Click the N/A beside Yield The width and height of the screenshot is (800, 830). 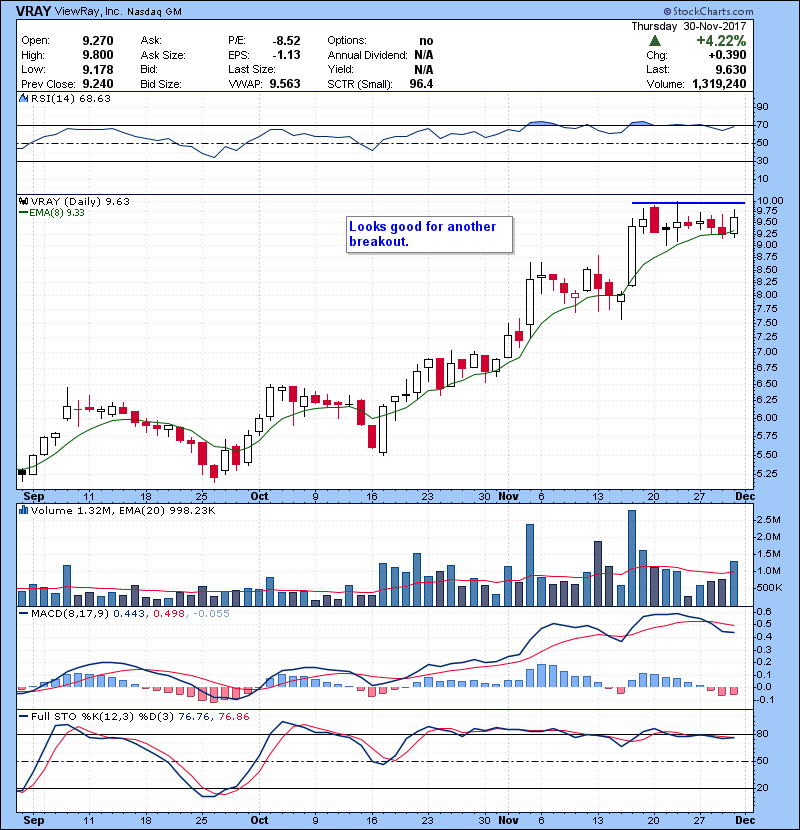[x=424, y=69]
